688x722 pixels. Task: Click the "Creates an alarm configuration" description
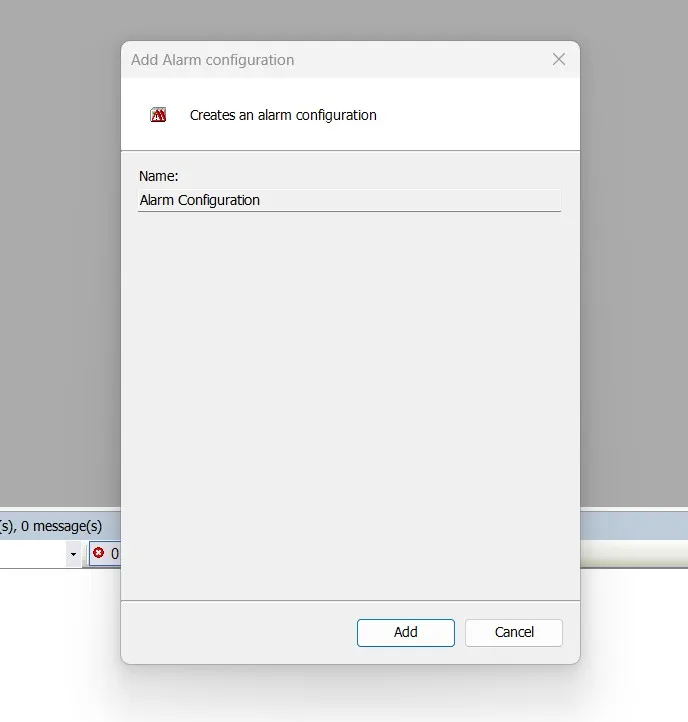point(283,115)
